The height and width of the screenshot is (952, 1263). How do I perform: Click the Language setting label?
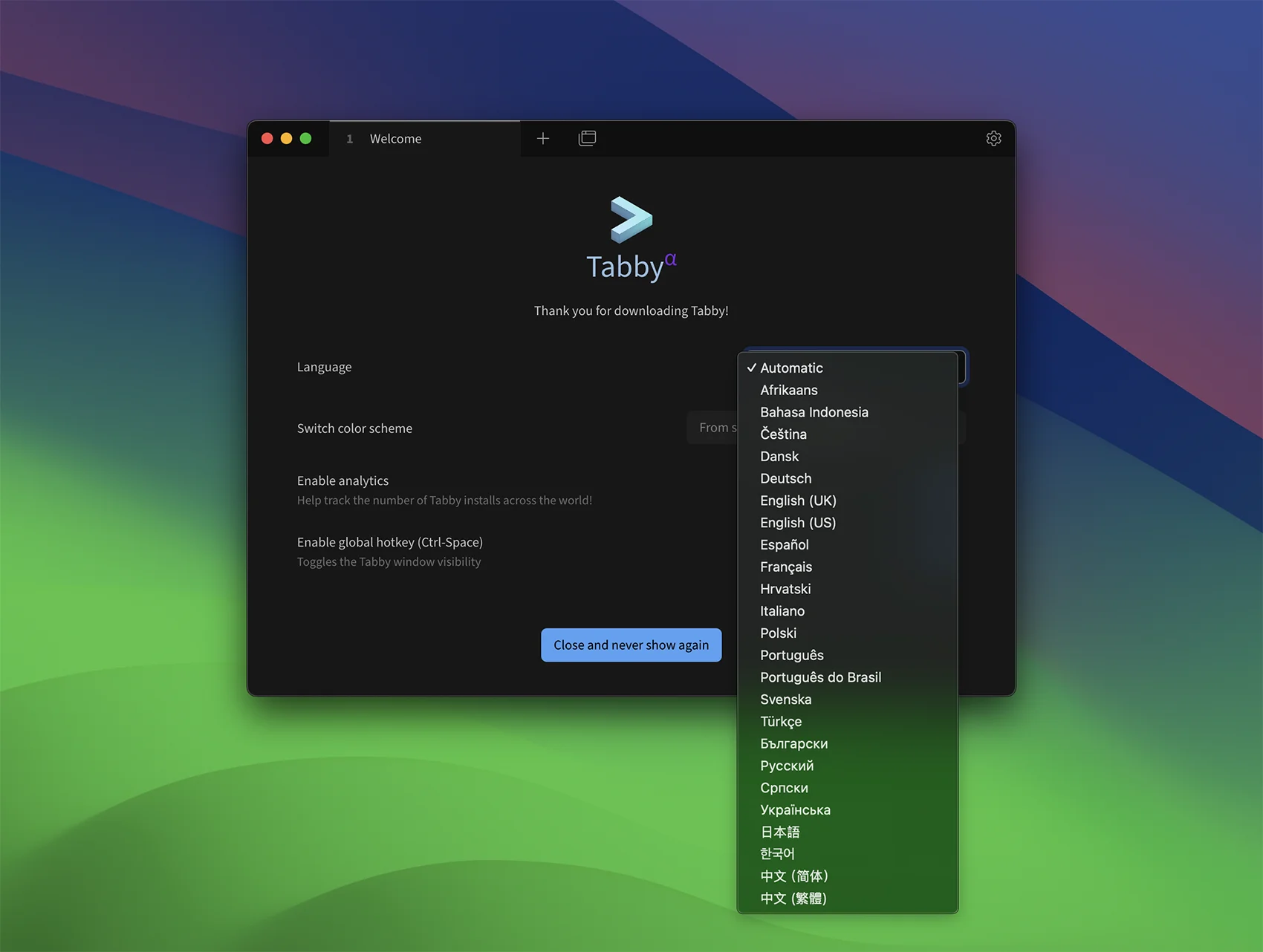(x=325, y=367)
